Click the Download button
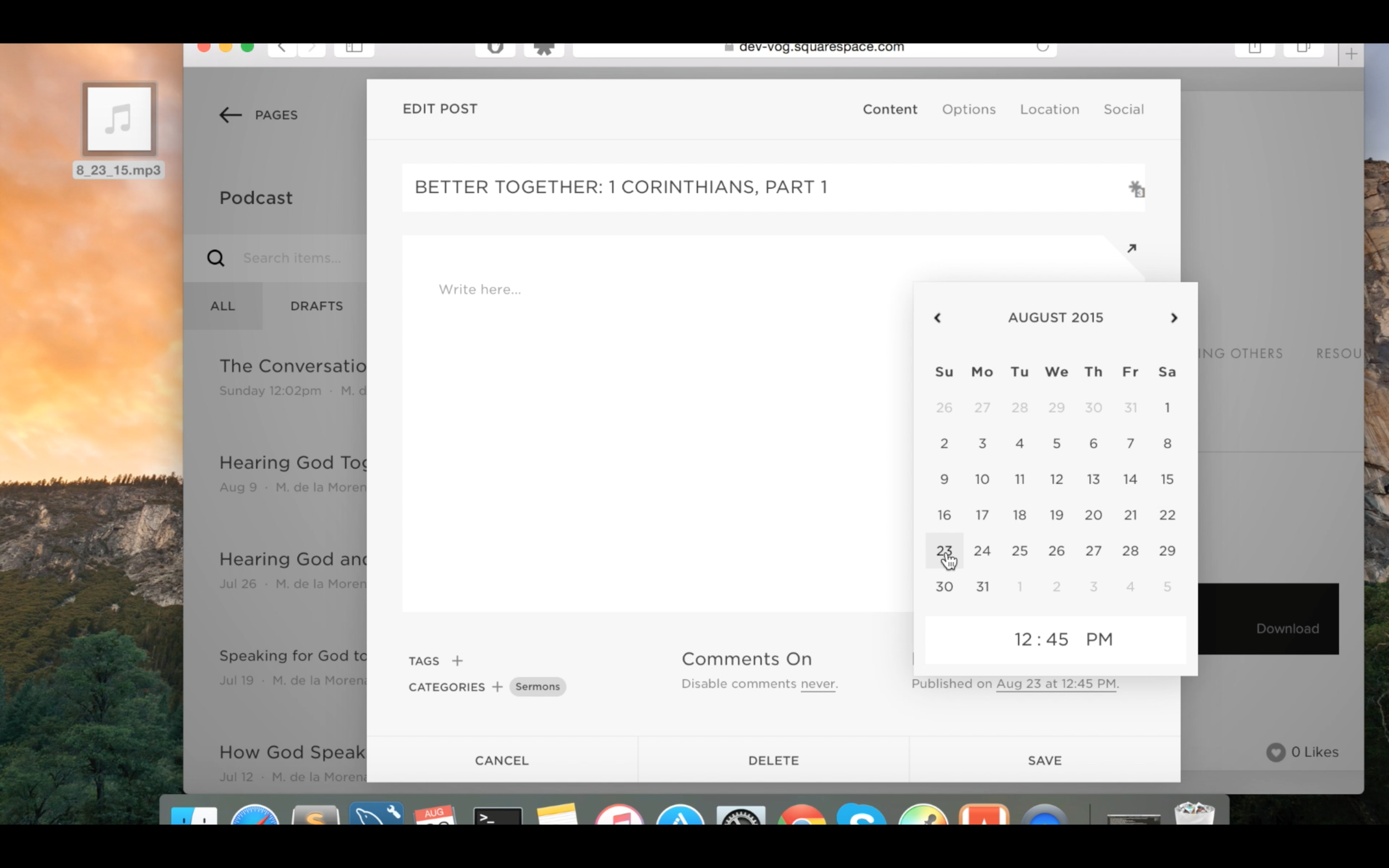Image resolution: width=1389 pixels, height=868 pixels. tap(1287, 629)
